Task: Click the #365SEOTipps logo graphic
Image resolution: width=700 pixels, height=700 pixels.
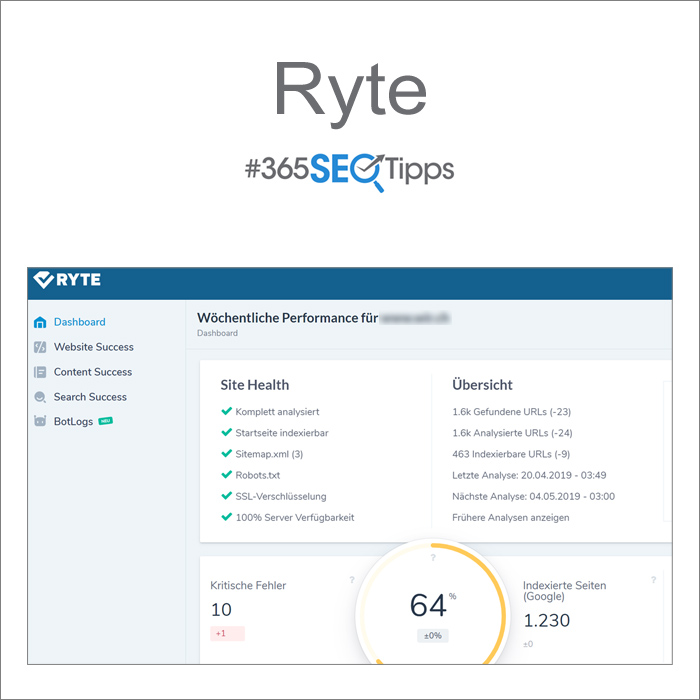Action: pyautogui.click(x=350, y=171)
